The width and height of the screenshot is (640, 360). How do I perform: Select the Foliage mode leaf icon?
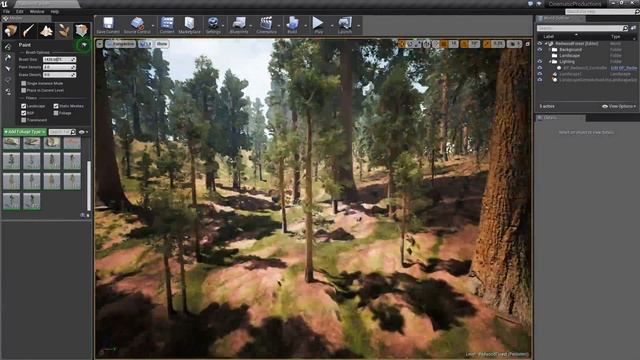pyautogui.click(x=64, y=31)
